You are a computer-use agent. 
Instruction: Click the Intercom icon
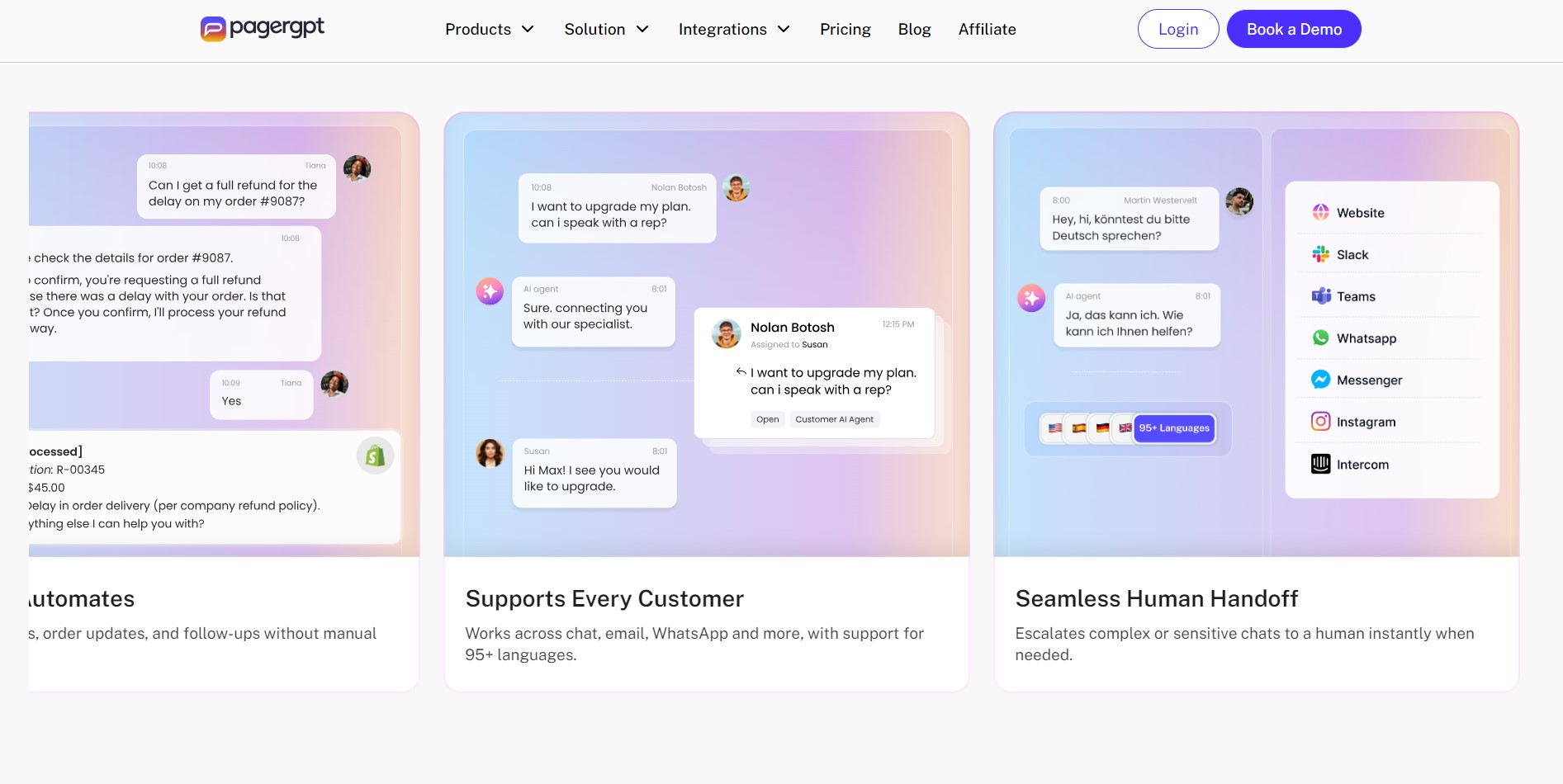1320,464
